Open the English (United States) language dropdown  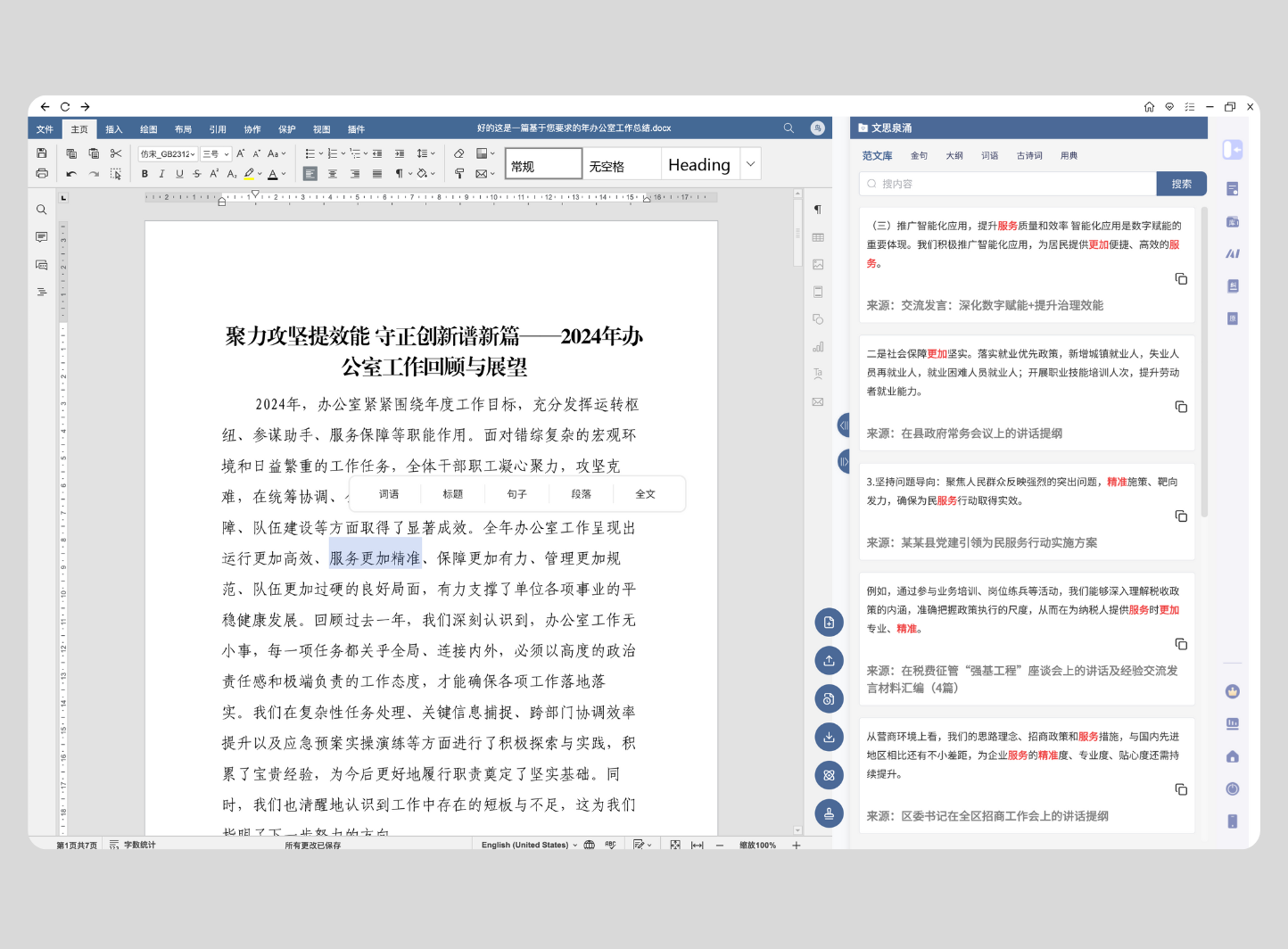click(529, 845)
